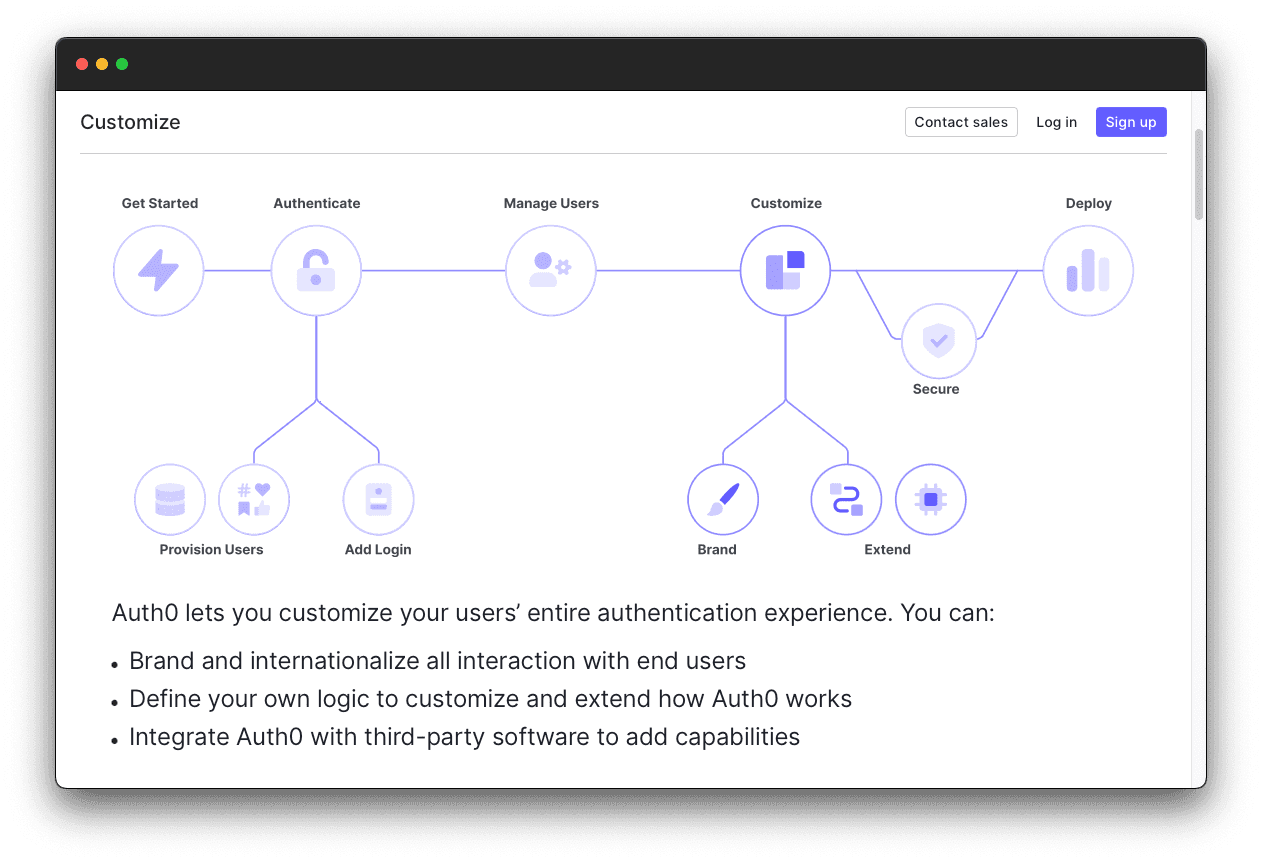Click the Extend processor chip icon
This screenshot has width=1262, height=862.
tap(931, 499)
